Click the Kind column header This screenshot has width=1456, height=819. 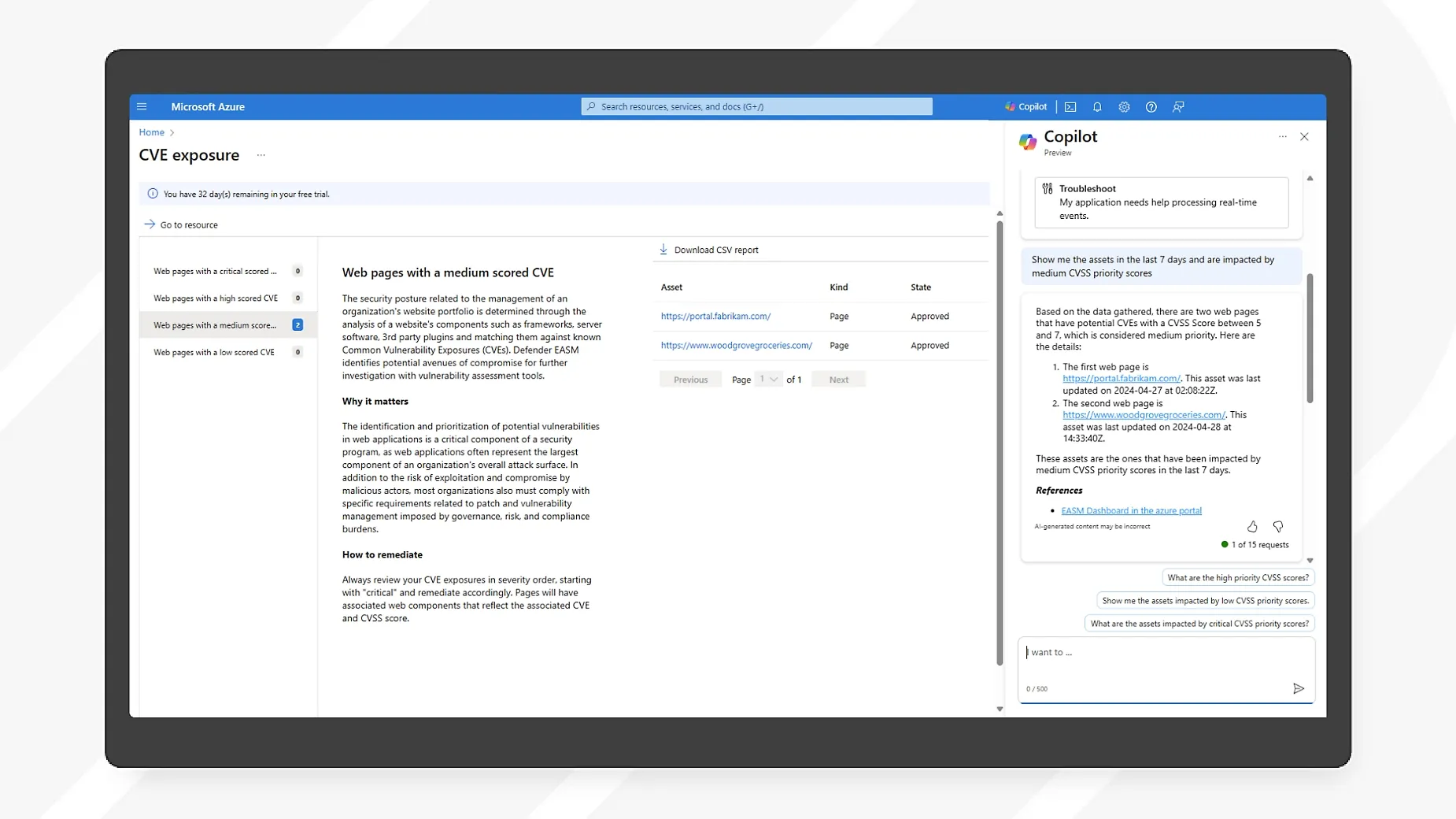pos(838,287)
